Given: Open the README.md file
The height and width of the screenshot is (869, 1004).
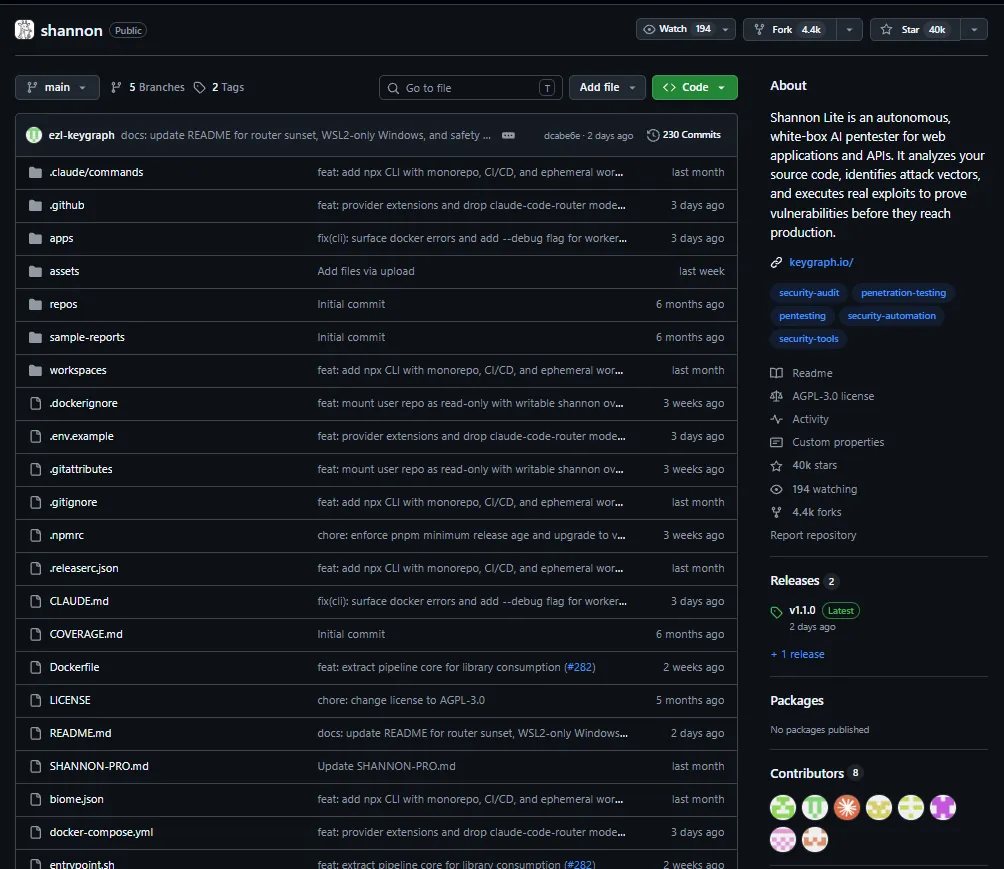Looking at the screenshot, I should (x=80, y=733).
